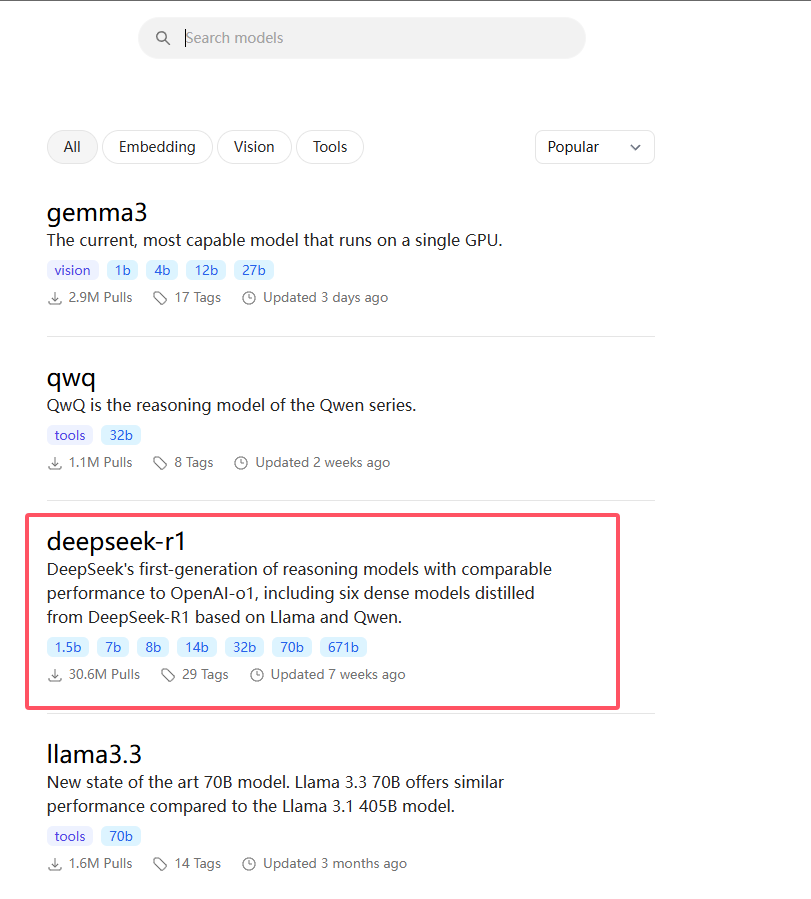
Task: Click the 70b tag under llama3.3
Action: pos(121,836)
